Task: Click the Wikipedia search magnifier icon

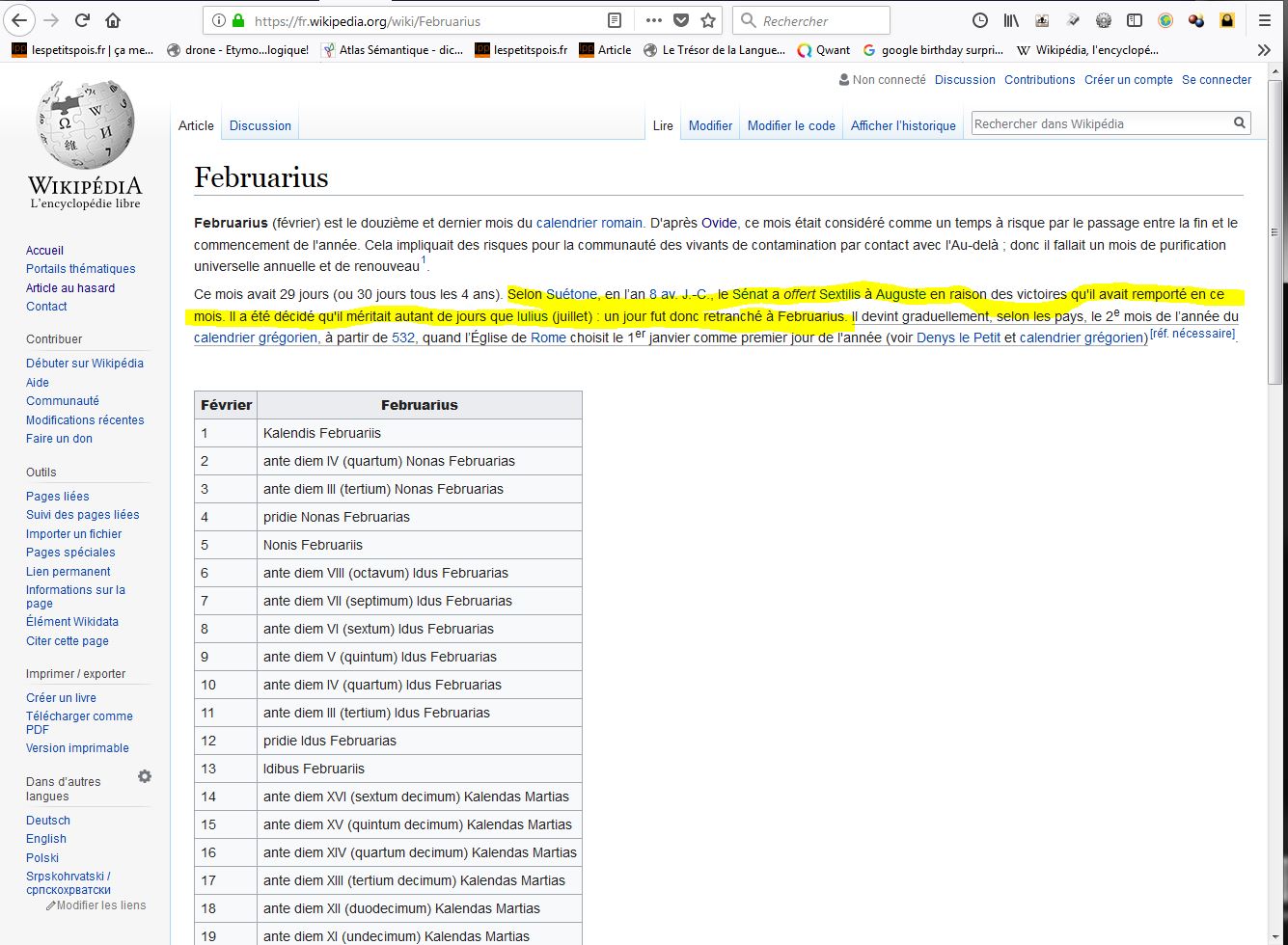Action: [1240, 122]
